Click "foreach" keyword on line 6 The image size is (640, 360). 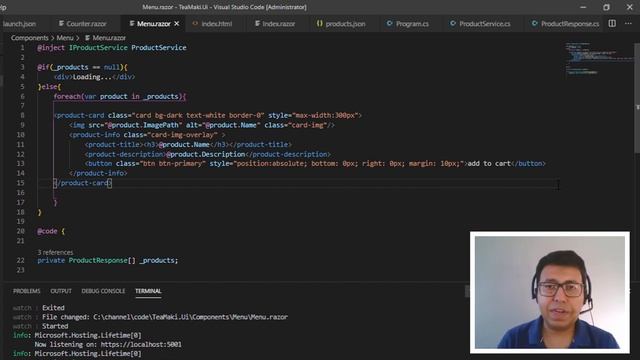(67, 96)
